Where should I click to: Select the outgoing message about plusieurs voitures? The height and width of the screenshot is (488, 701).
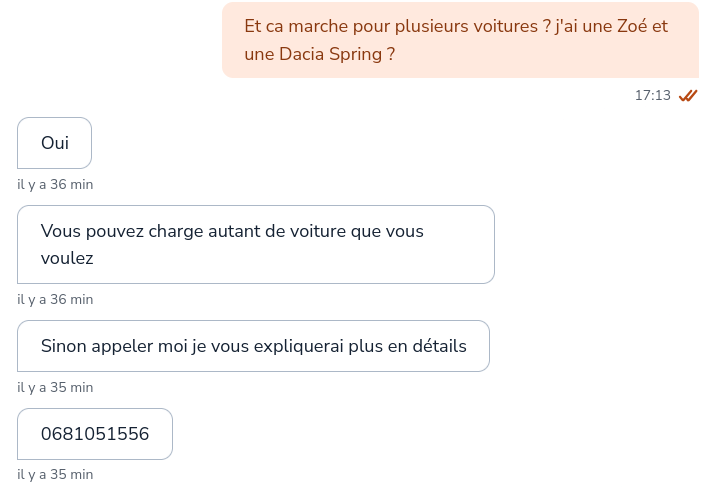click(460, 40)
